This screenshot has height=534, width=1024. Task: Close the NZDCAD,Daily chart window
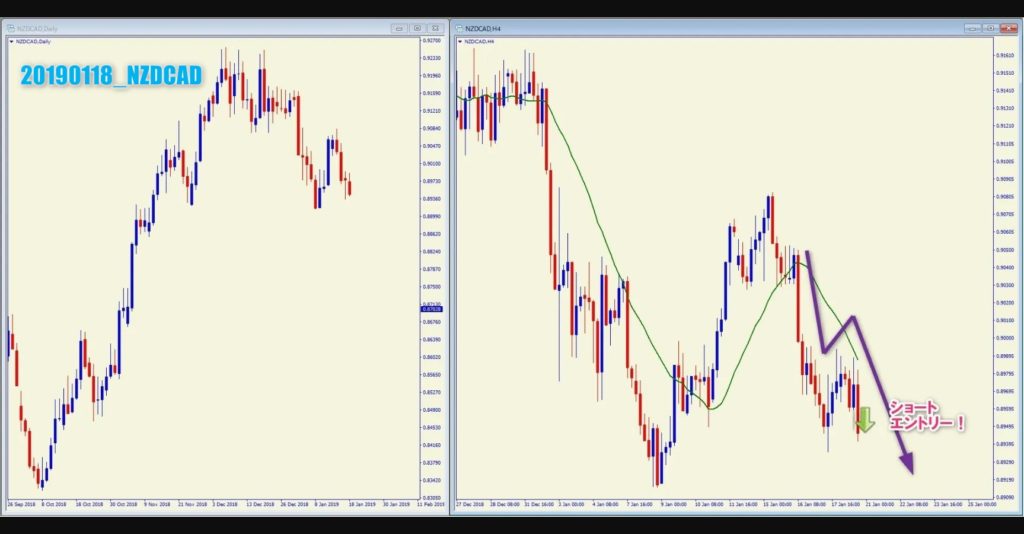tap(435, 29)
